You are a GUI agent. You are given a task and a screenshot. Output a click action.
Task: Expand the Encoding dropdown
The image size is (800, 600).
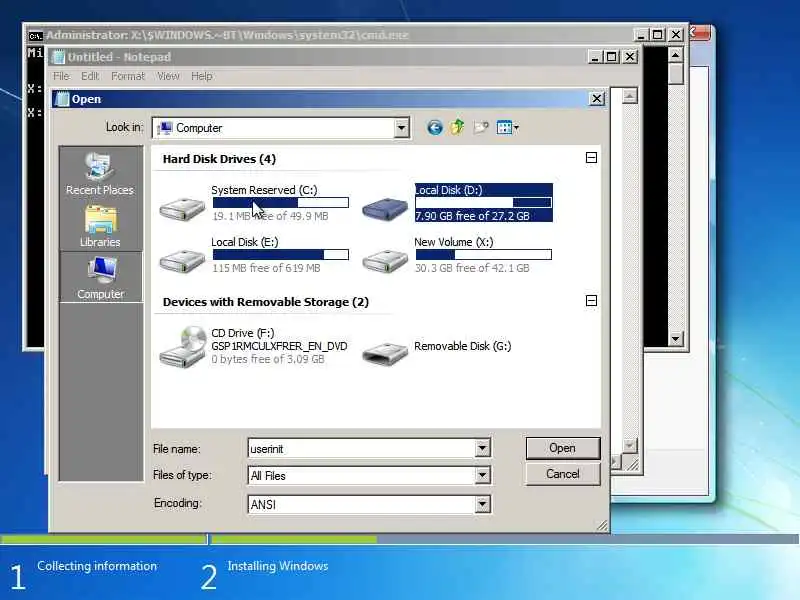click(482, 504)
